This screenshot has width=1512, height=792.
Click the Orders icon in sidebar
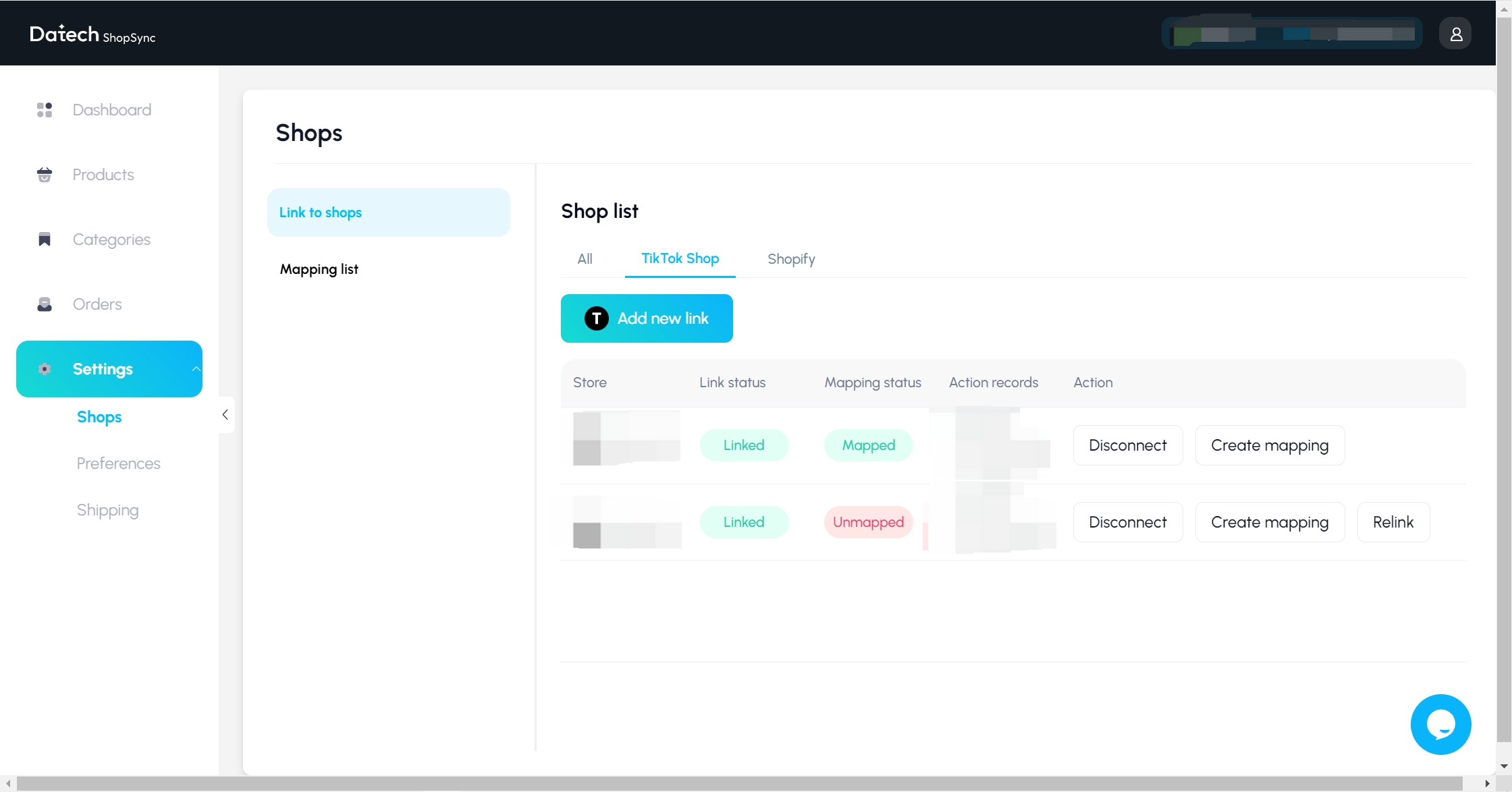pos(43,303)
